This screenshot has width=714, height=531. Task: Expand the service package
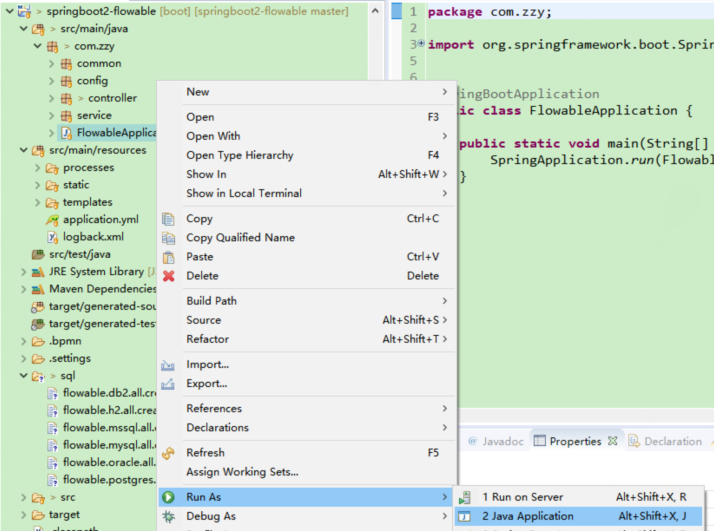pos(51,116)
